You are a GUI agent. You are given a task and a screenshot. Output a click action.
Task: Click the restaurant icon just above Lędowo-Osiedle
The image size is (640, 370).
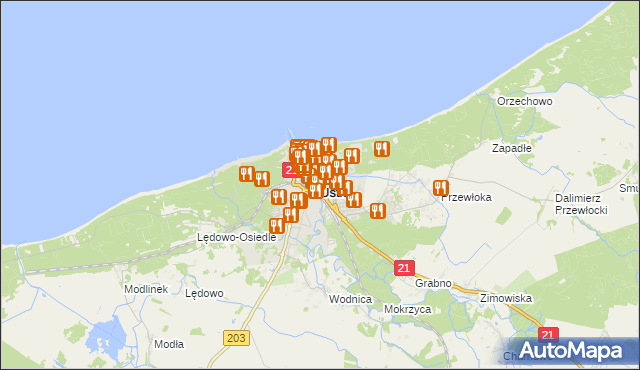click(277, 226)
